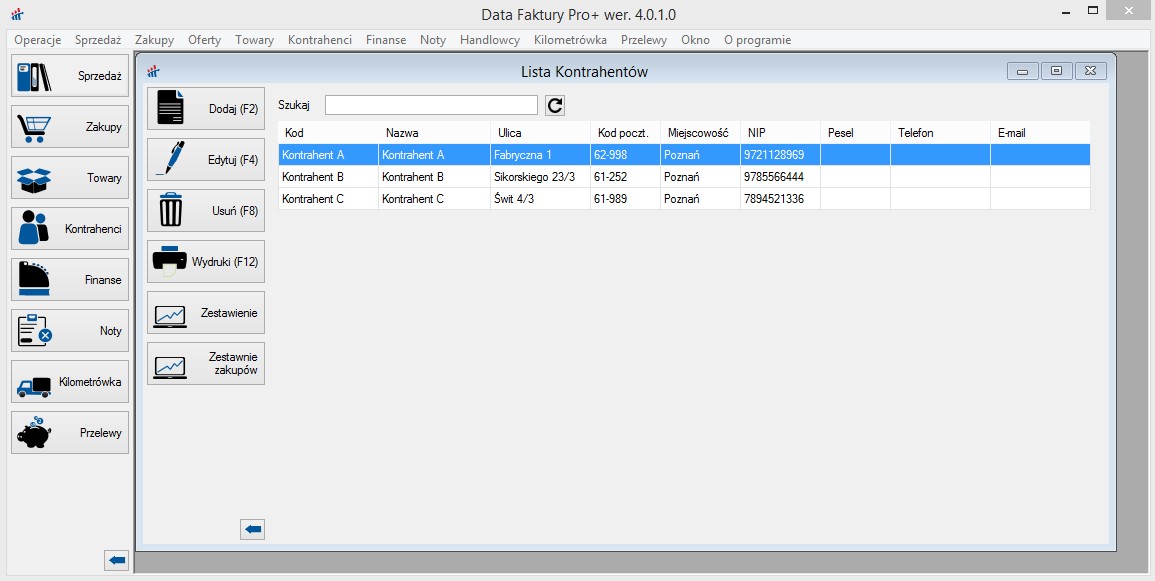Screen dimensions: 1155x581
Task: Open the O programie menu
Action: click(757, 40)
